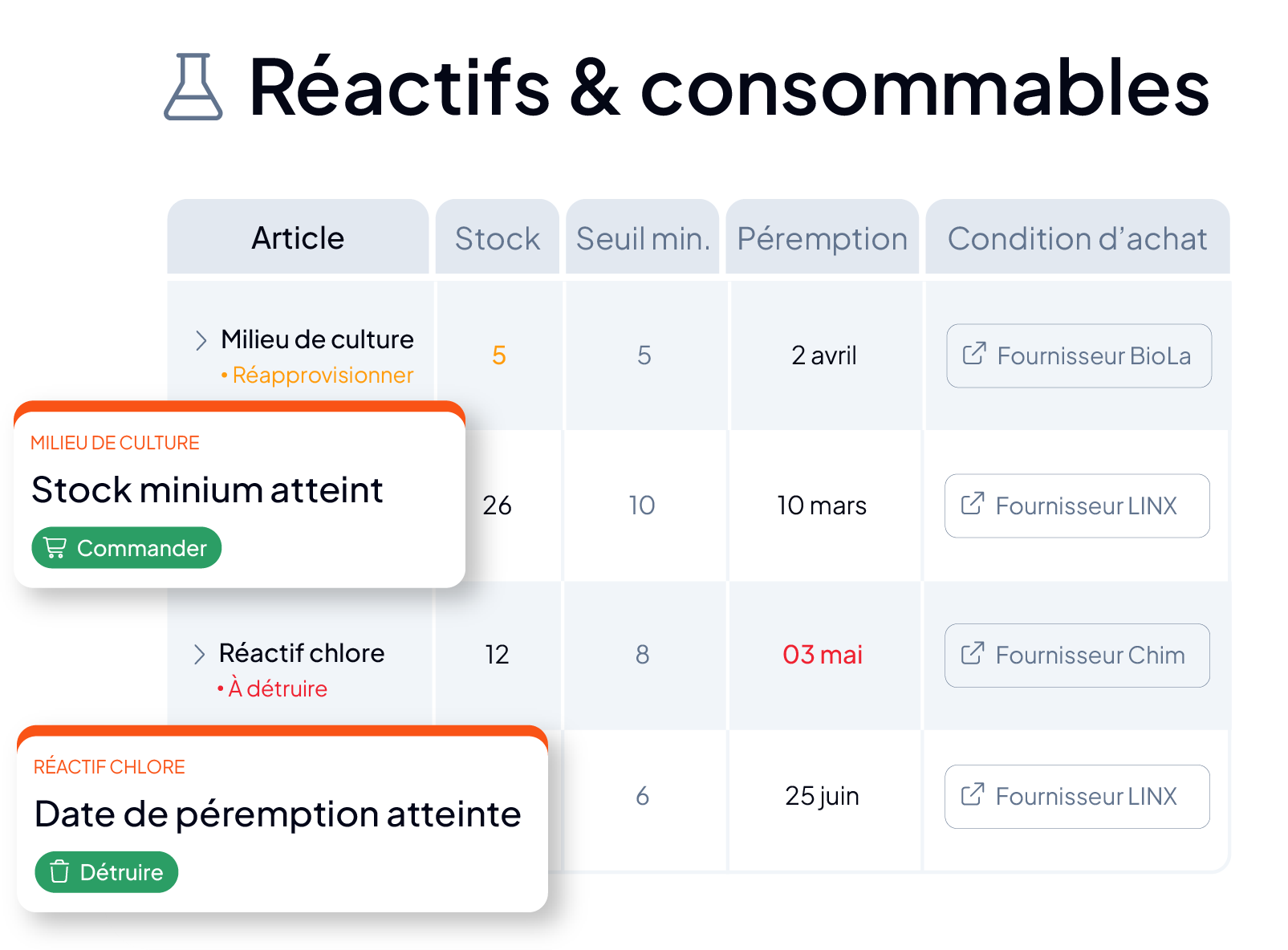Click external link icon for Fournisseur BioLa
This screenshot has width=1288, height=950.
[973, 354]
